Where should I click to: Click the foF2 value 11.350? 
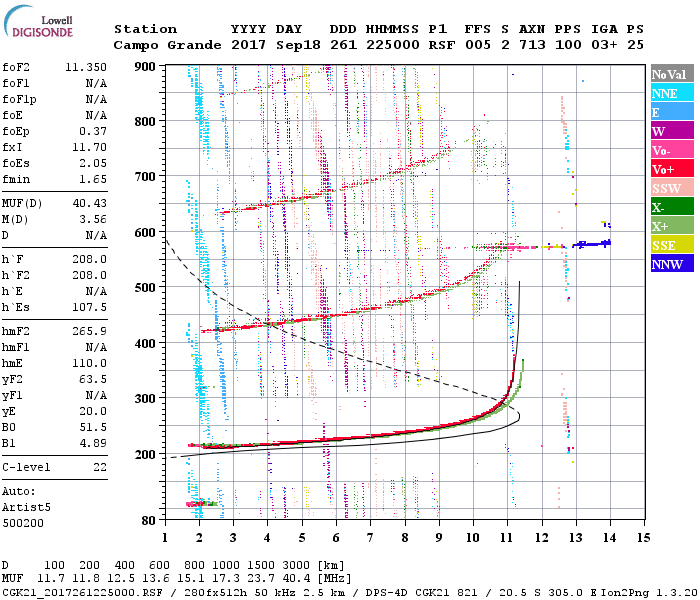86,67
